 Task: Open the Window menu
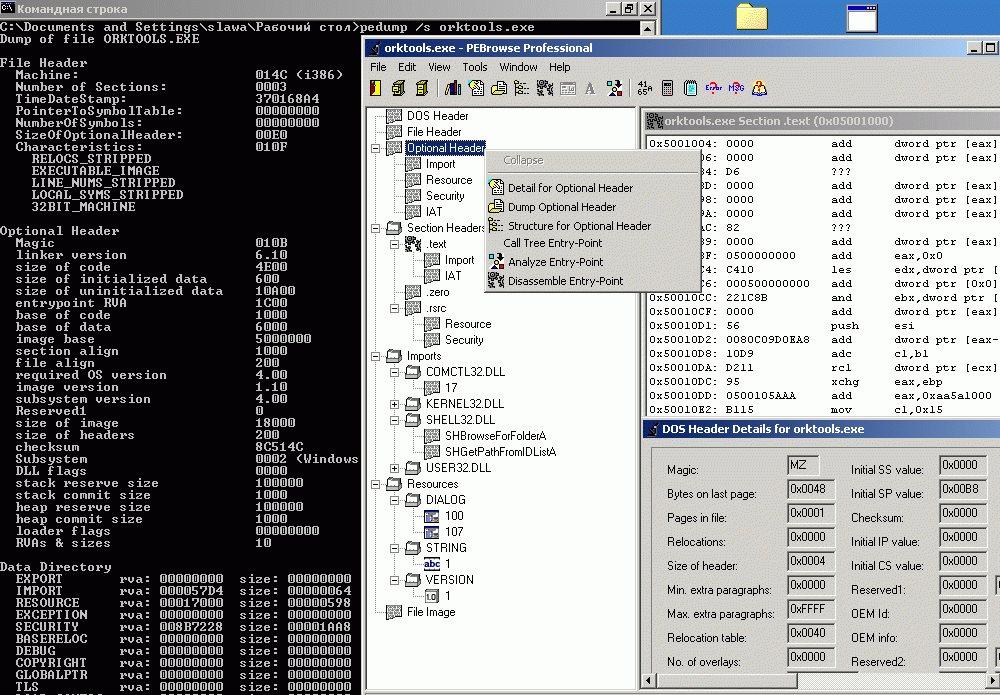518,67
